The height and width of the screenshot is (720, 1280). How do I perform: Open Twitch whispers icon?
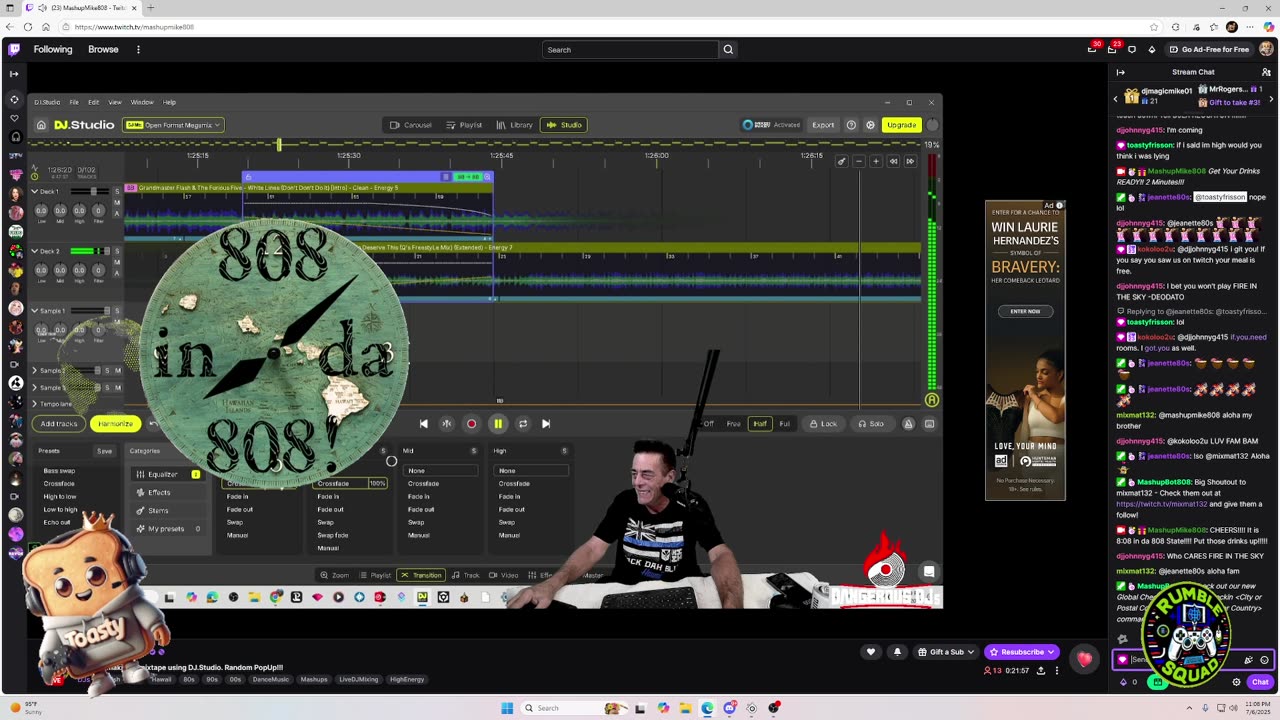point(1132,49)
